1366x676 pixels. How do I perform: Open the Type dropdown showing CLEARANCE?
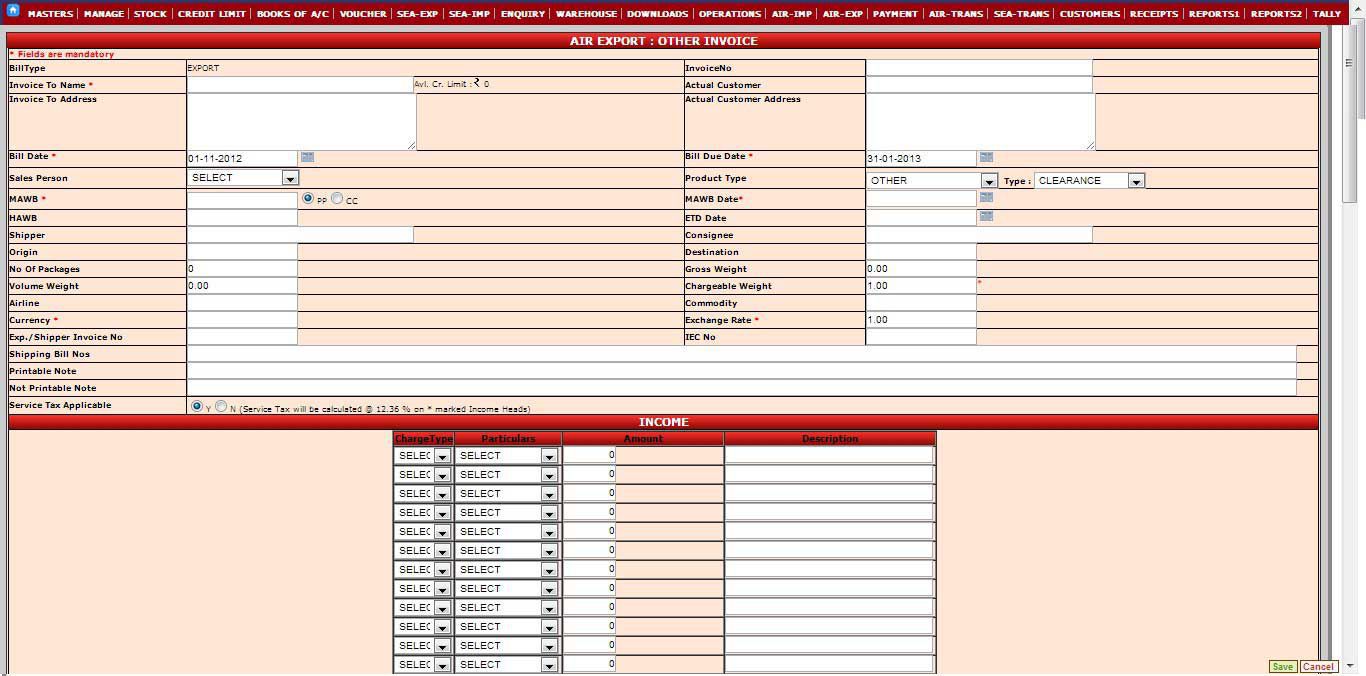(x=1136, y=181)
